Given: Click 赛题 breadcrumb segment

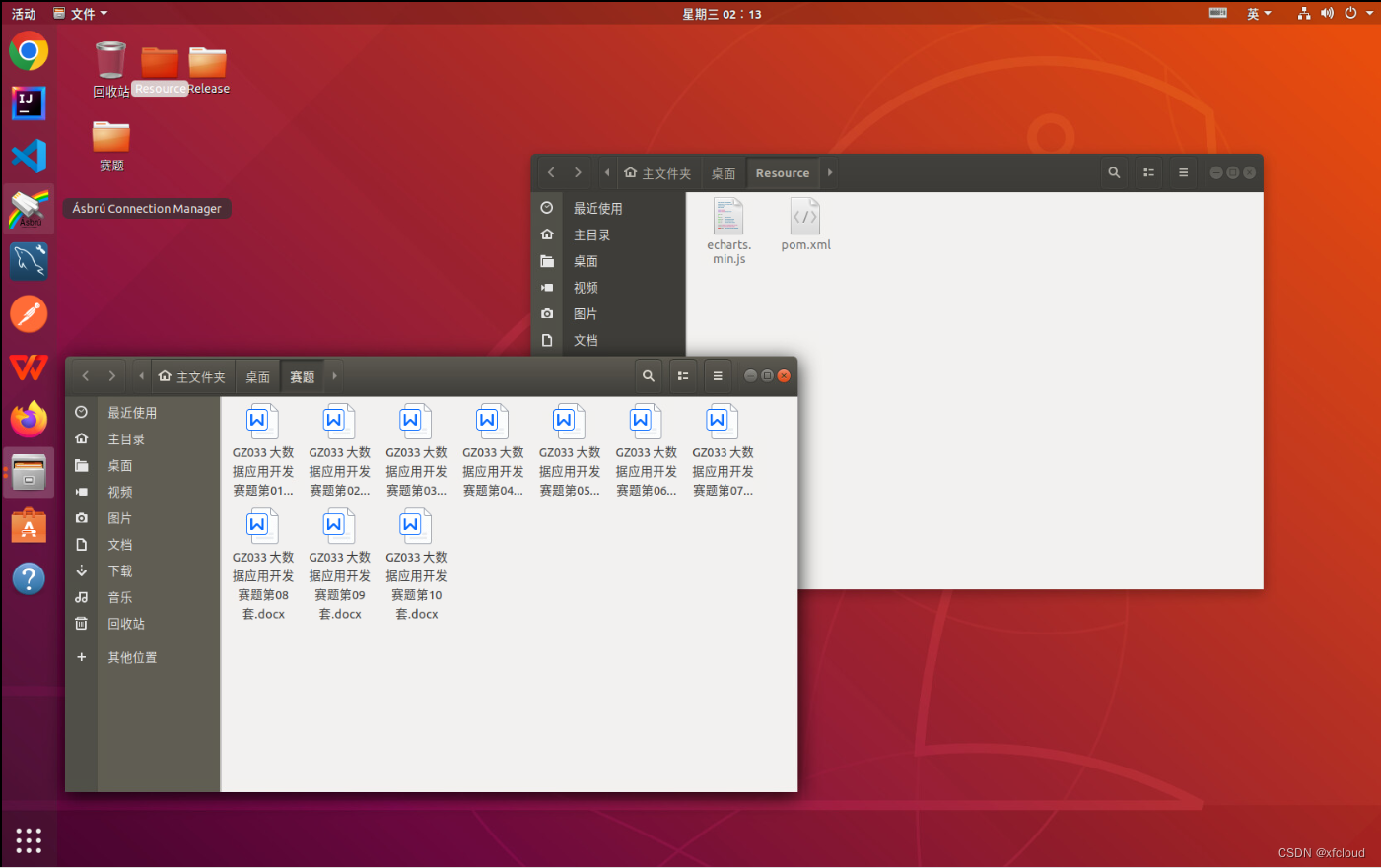Looking at the screenshot, I should (x=303, y=376).
